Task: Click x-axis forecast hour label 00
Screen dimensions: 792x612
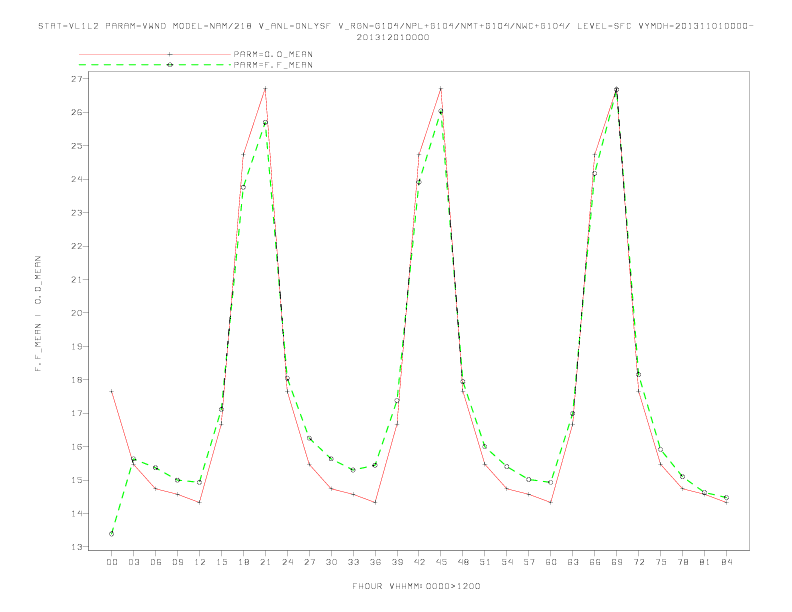Action: tap(112, 562)
